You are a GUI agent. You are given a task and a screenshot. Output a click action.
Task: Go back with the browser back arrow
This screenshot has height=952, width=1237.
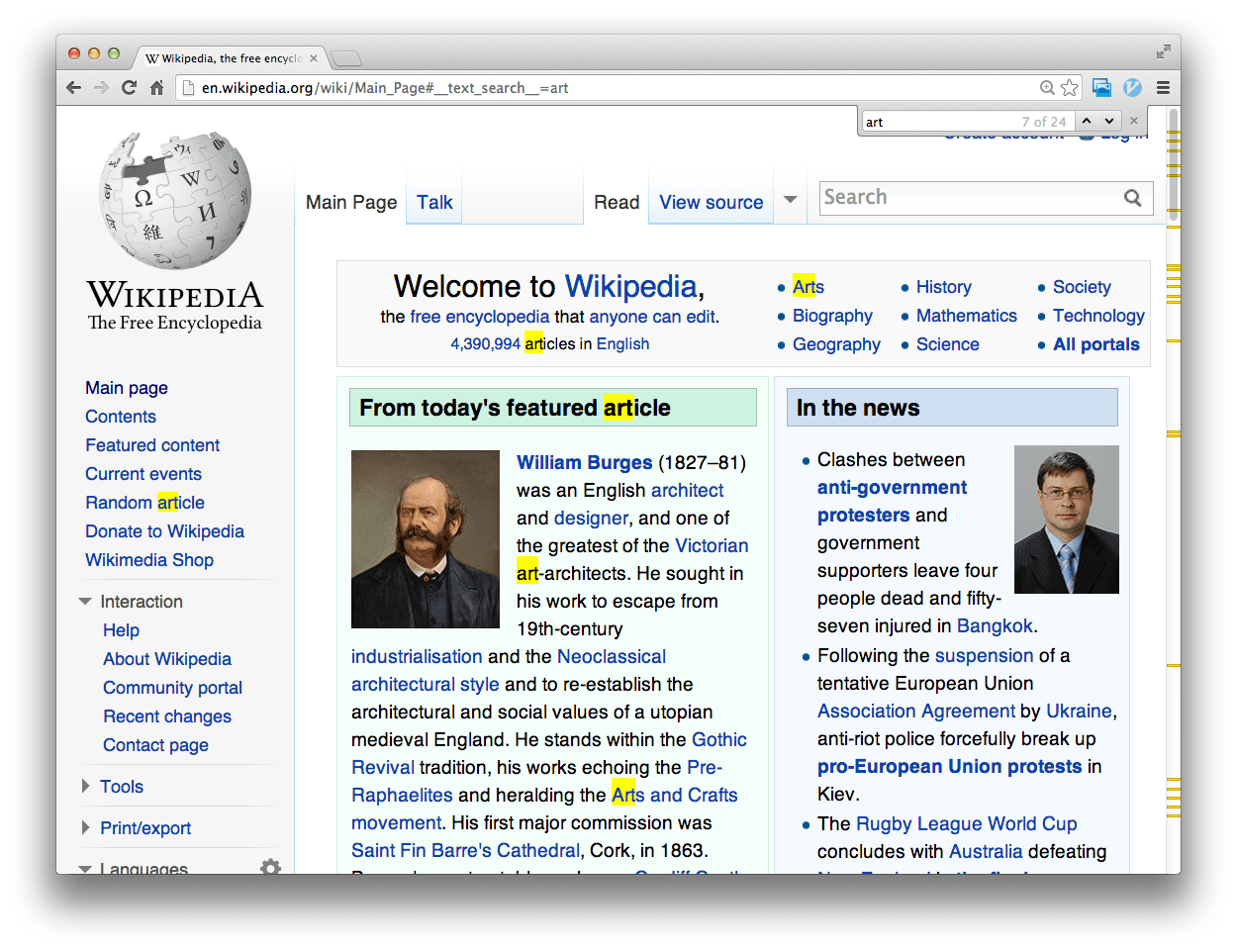74,88
